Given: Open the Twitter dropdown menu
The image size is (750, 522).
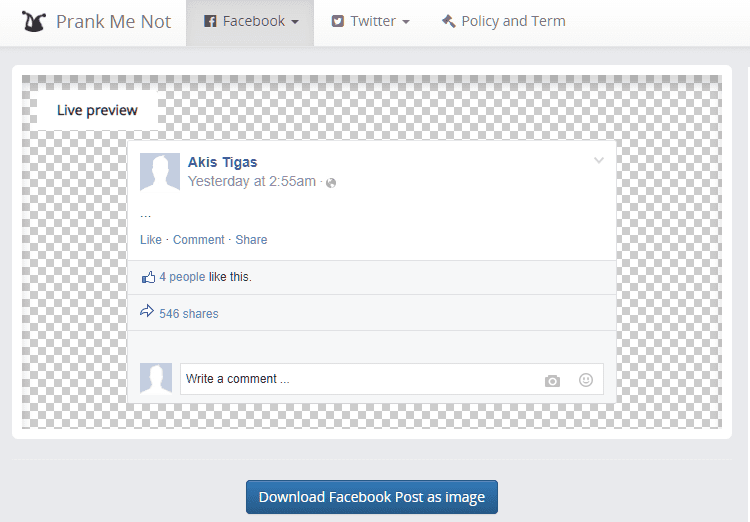Looking at the screenshot, I should tap(371, 22).
